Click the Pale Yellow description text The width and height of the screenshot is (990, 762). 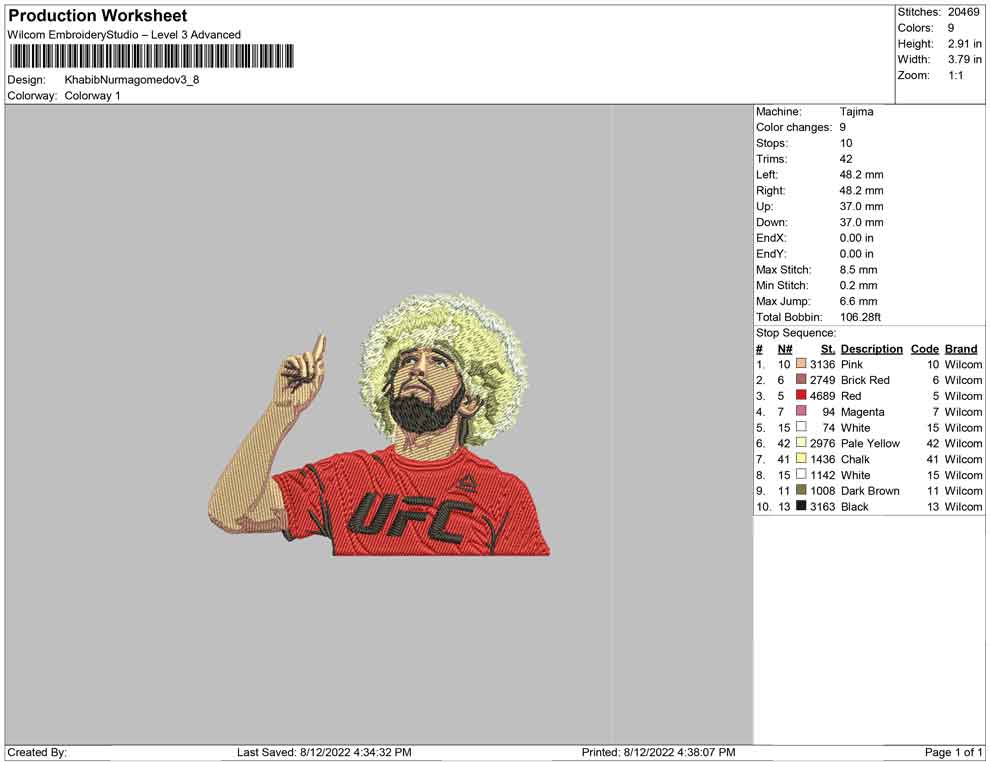pos(871,443)
